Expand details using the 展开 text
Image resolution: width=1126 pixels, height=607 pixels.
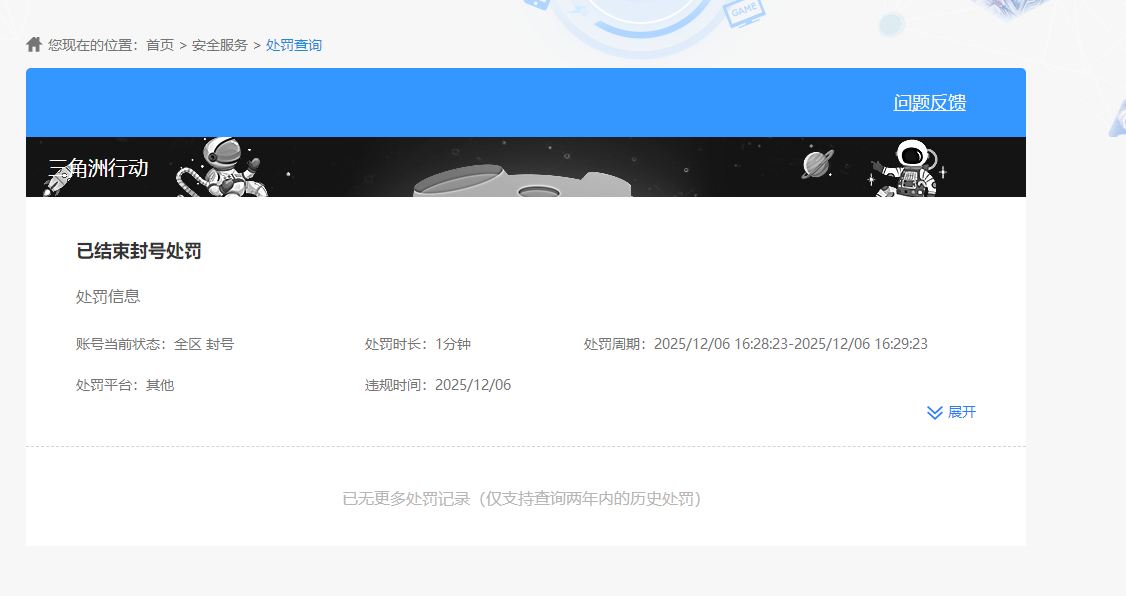coord(962,412)
